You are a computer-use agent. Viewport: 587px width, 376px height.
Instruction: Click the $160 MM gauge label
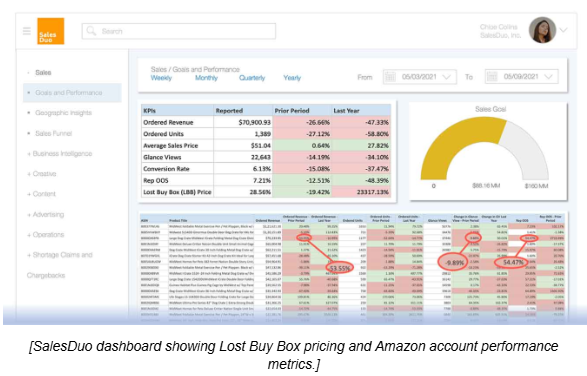click(x=536, y=186)
